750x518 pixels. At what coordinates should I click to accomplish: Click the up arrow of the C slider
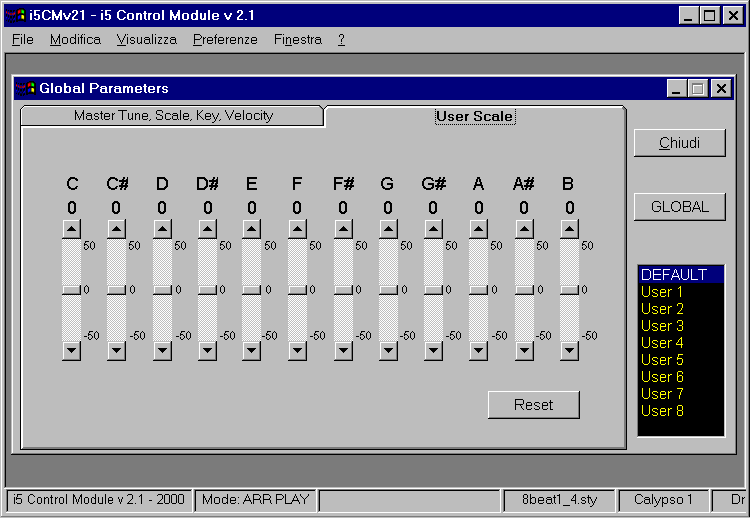coord(71,229)
